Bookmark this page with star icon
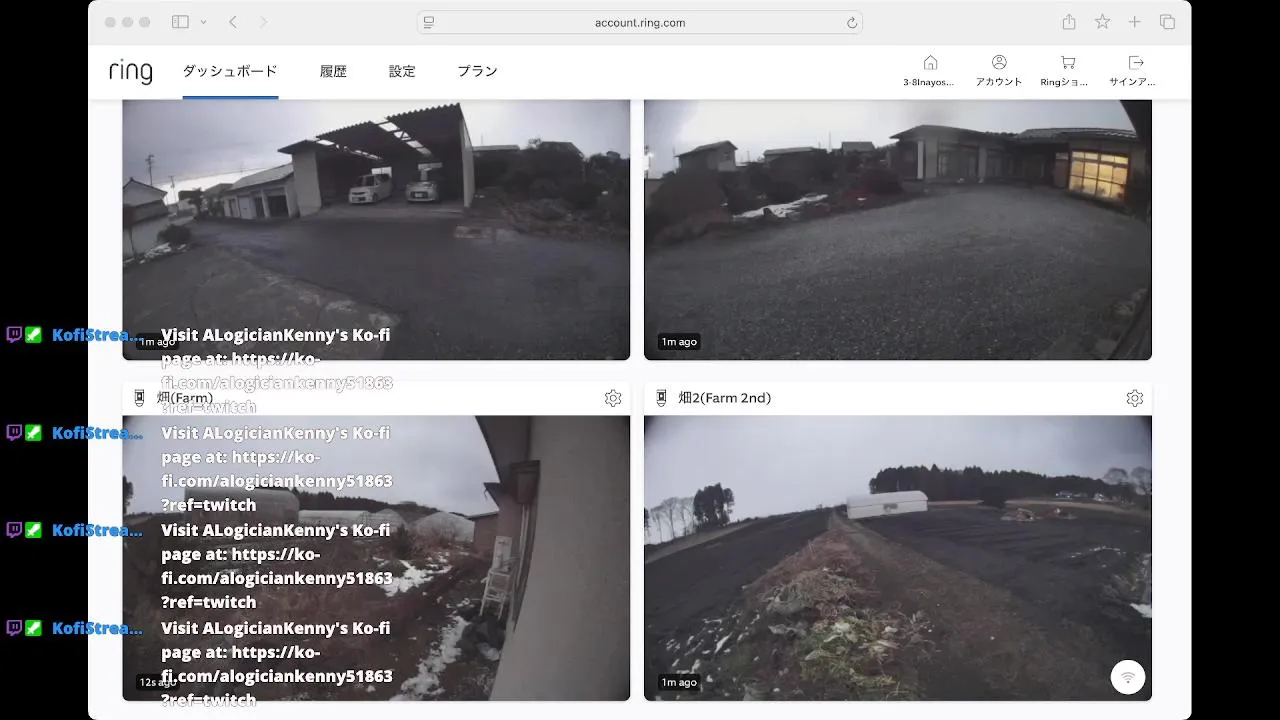This screenshot has height=720, width=1280. coord(1102,22)
